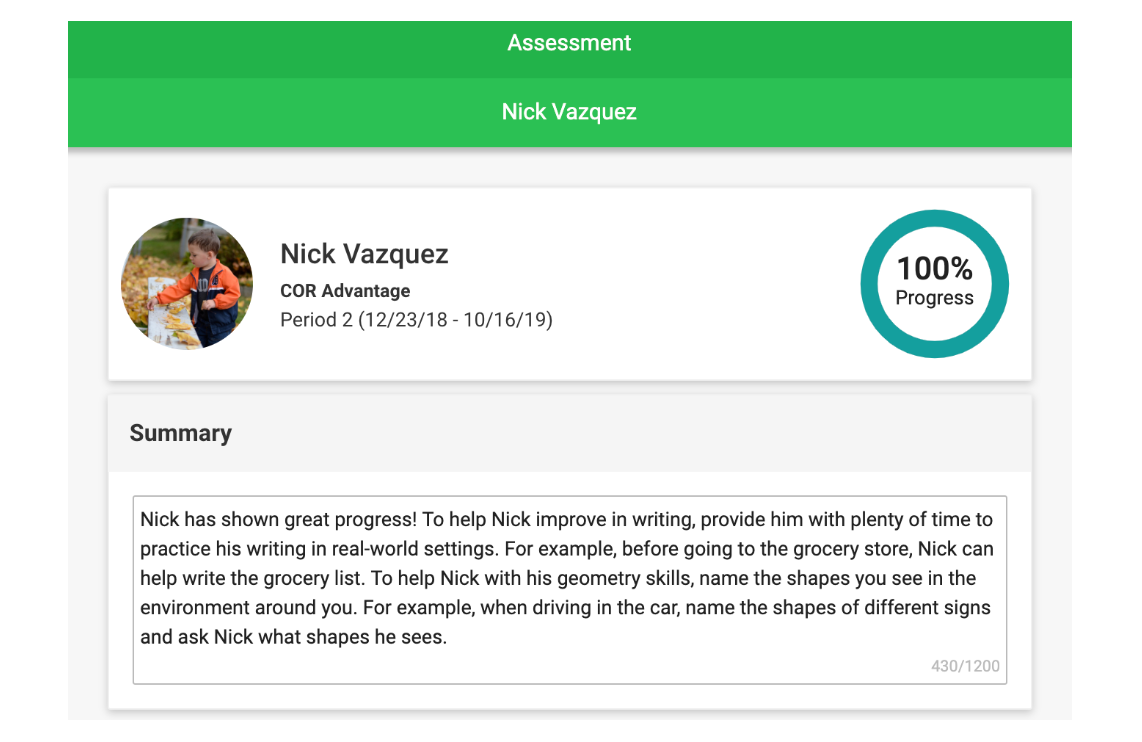Select the COR Advantage label
The width and height of the screenshot is (1142, 742).
(345, 291)
